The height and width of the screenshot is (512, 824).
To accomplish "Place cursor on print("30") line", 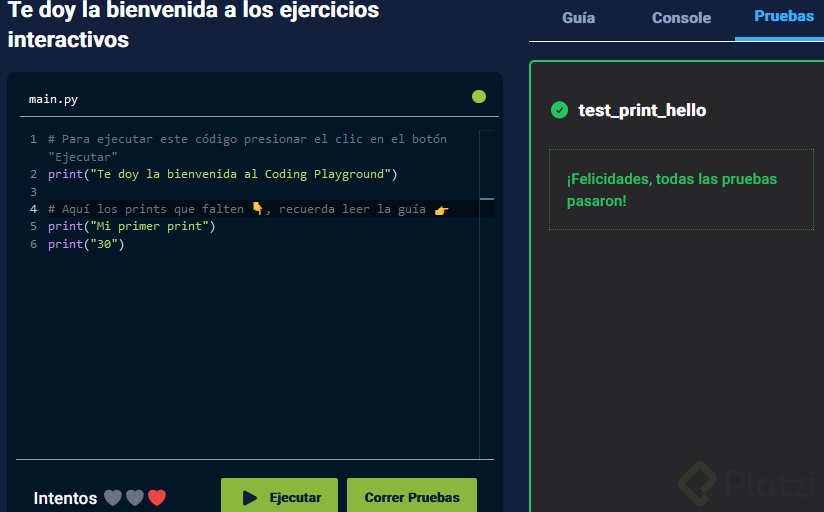I will click(86, 244).
